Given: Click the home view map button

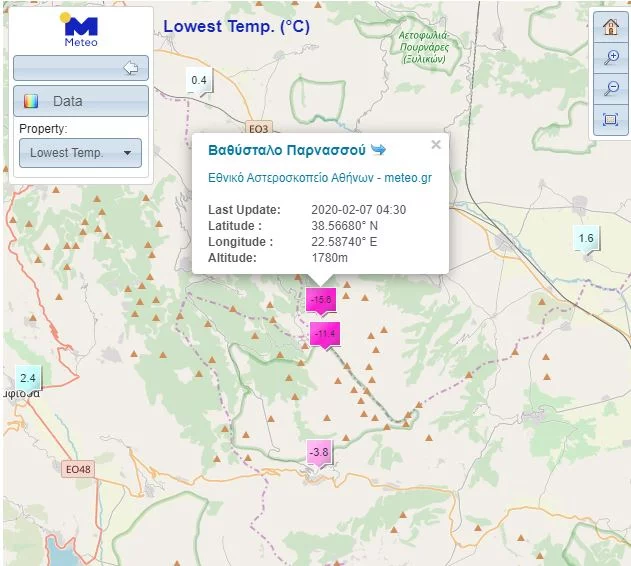Looking at the screenshot, I should (x=610, y=27).
